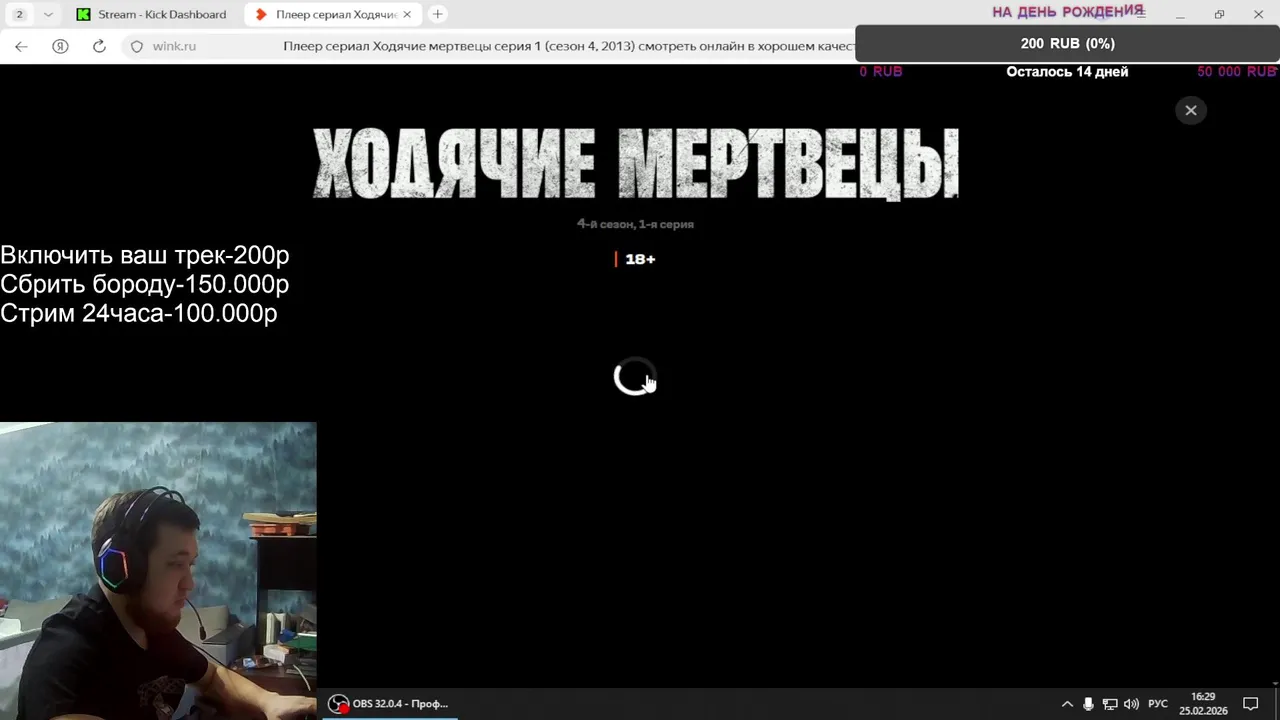Click the '200 RUB (0%)' donation goal bar

pyautogui.click(x=1067, y=43)
